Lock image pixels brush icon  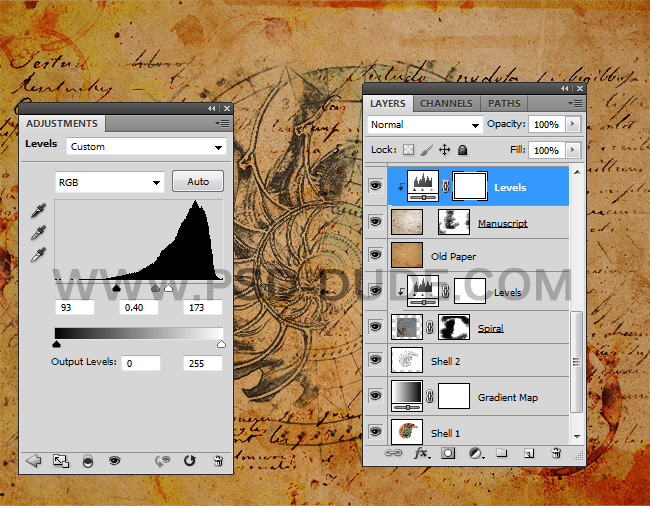[427, 150]
